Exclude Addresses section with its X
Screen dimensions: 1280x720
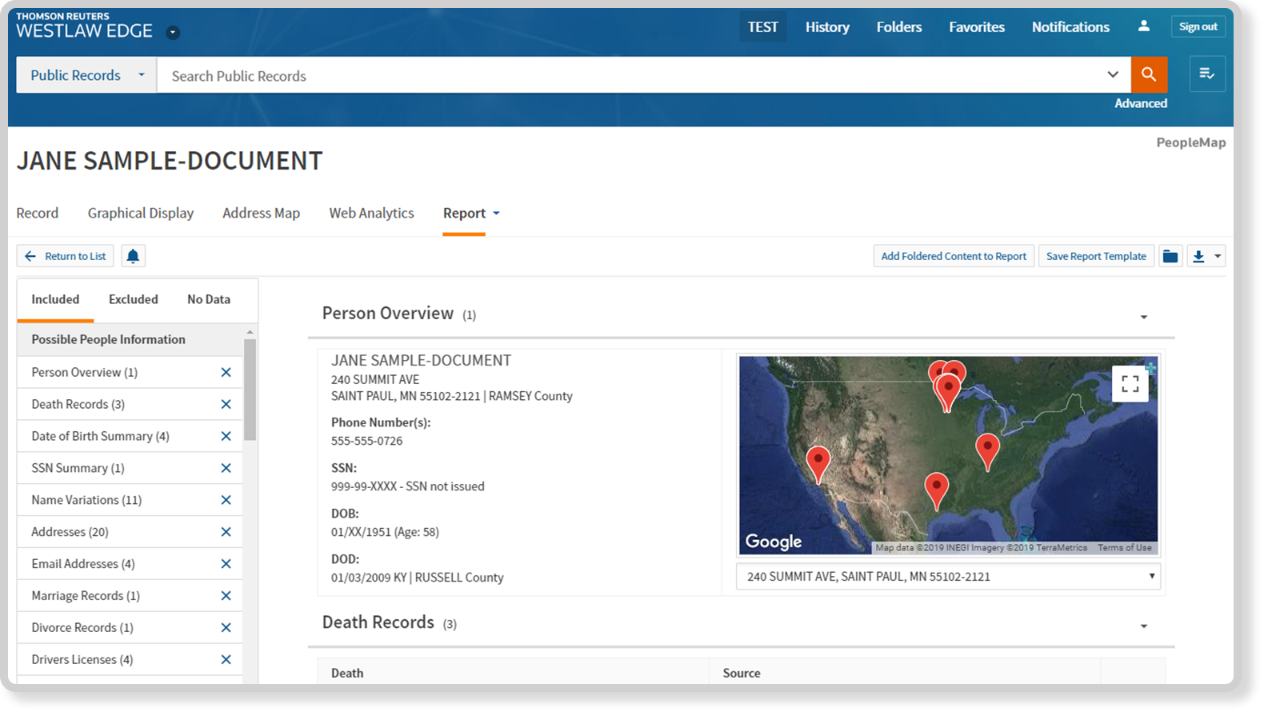tap(226, 532)
